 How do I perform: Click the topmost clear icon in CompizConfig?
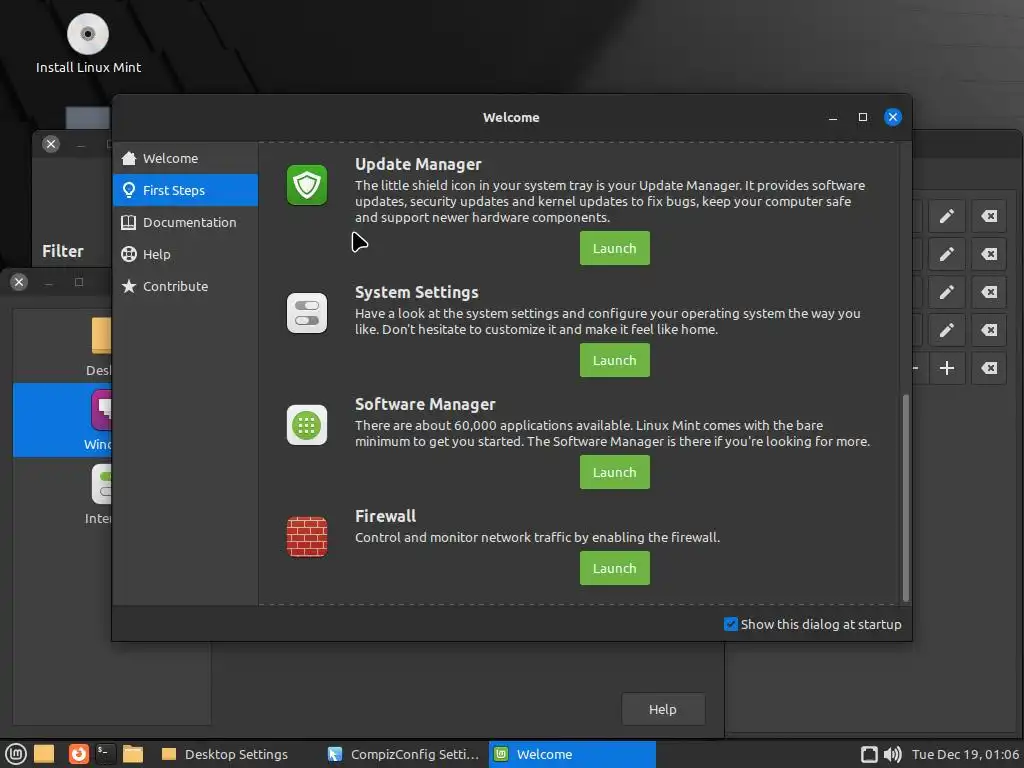pos(989,216)
